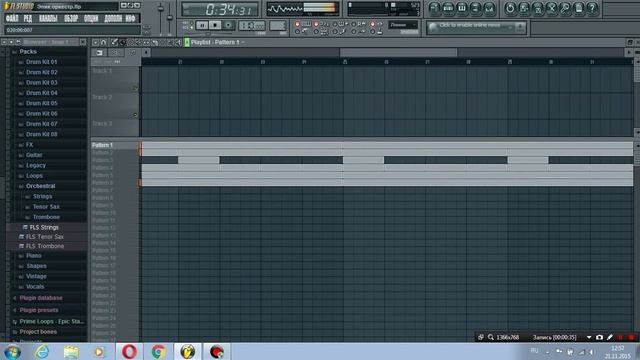Click the playlist speaker playback tool icon
This screenshot has width=640, height=360.
click(179, 42)
